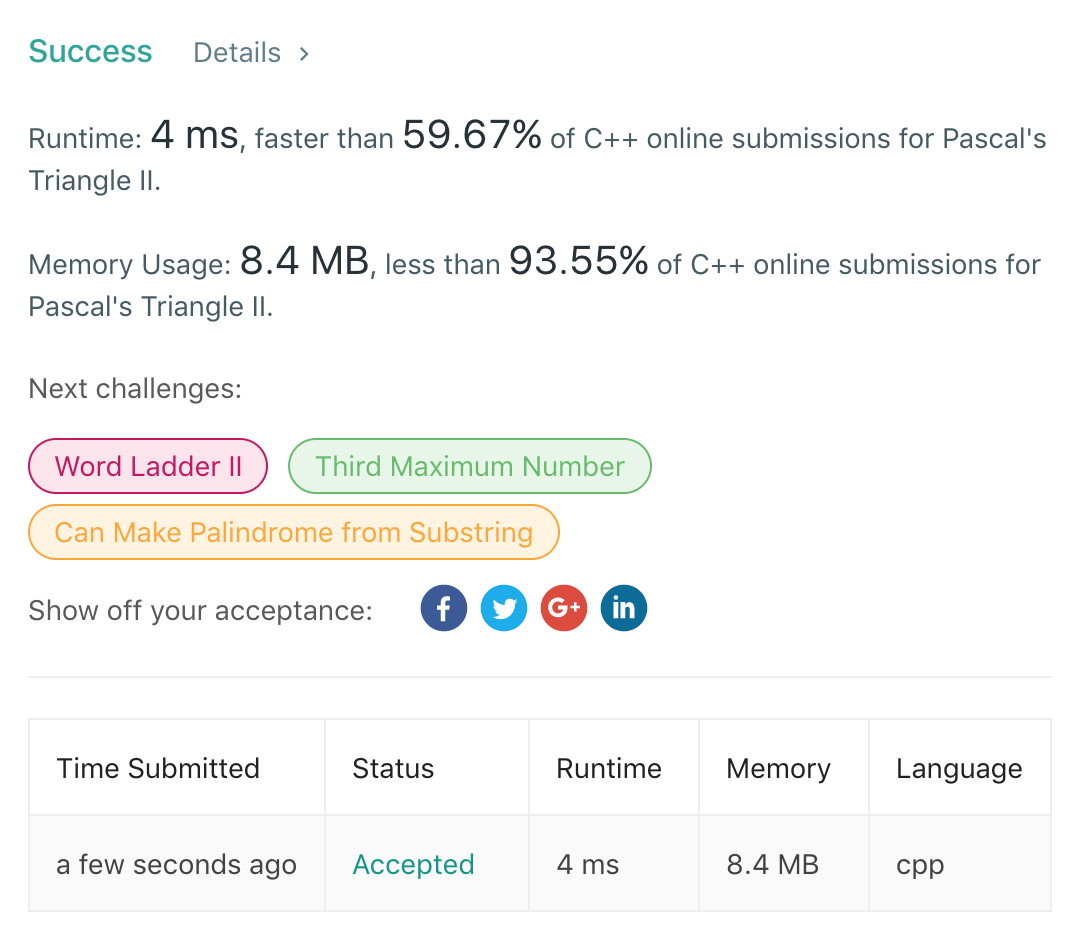The height and width of the screenshot is (948, 1090).
Task: Click the Google+ share icon
Action: pos(564,608)
